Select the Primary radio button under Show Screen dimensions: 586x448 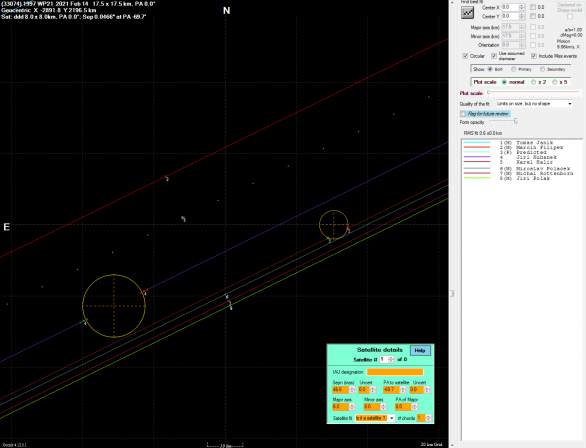click(513, 69)
